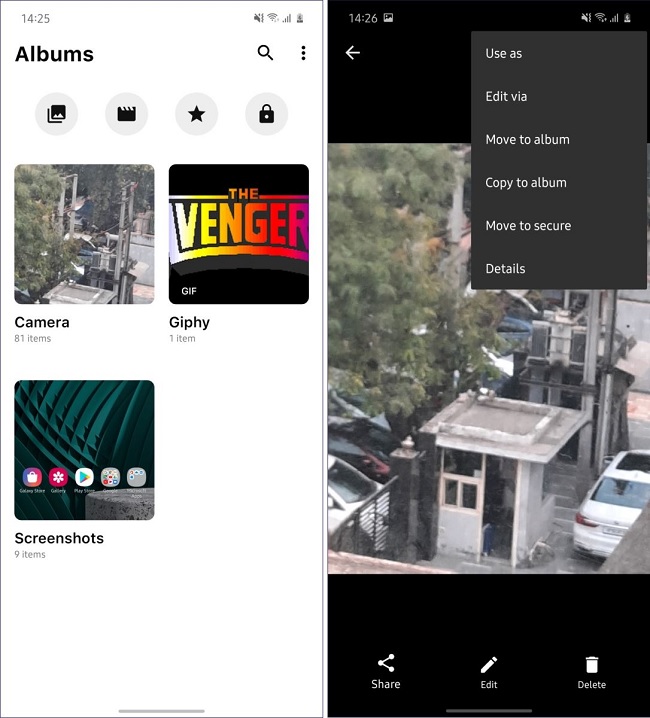Select 'Move to secure' option
Screen dimensions: 650x718
click(528, 226)
